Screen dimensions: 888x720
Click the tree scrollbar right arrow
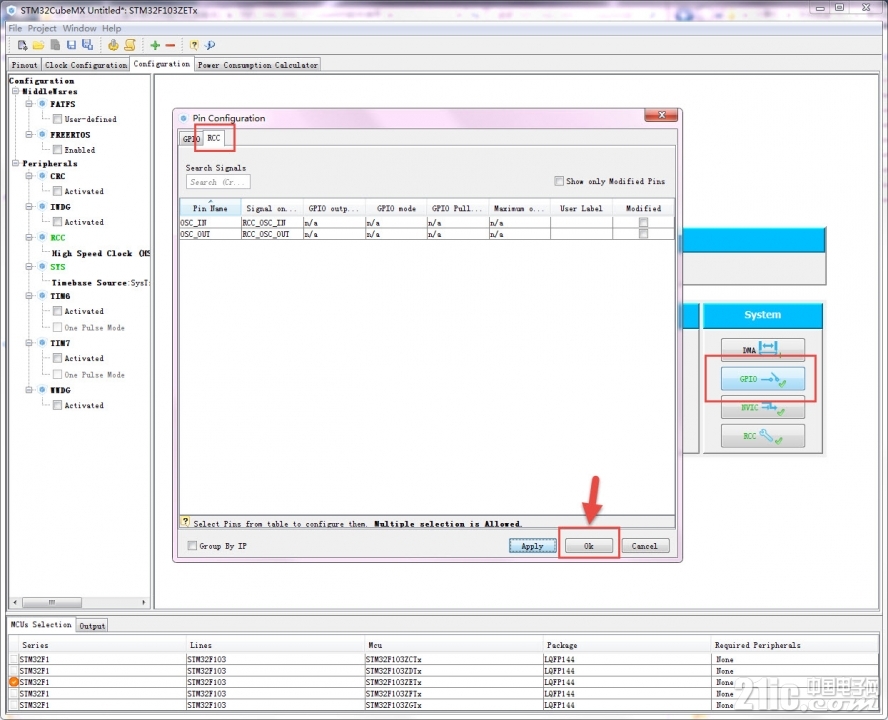144,602
